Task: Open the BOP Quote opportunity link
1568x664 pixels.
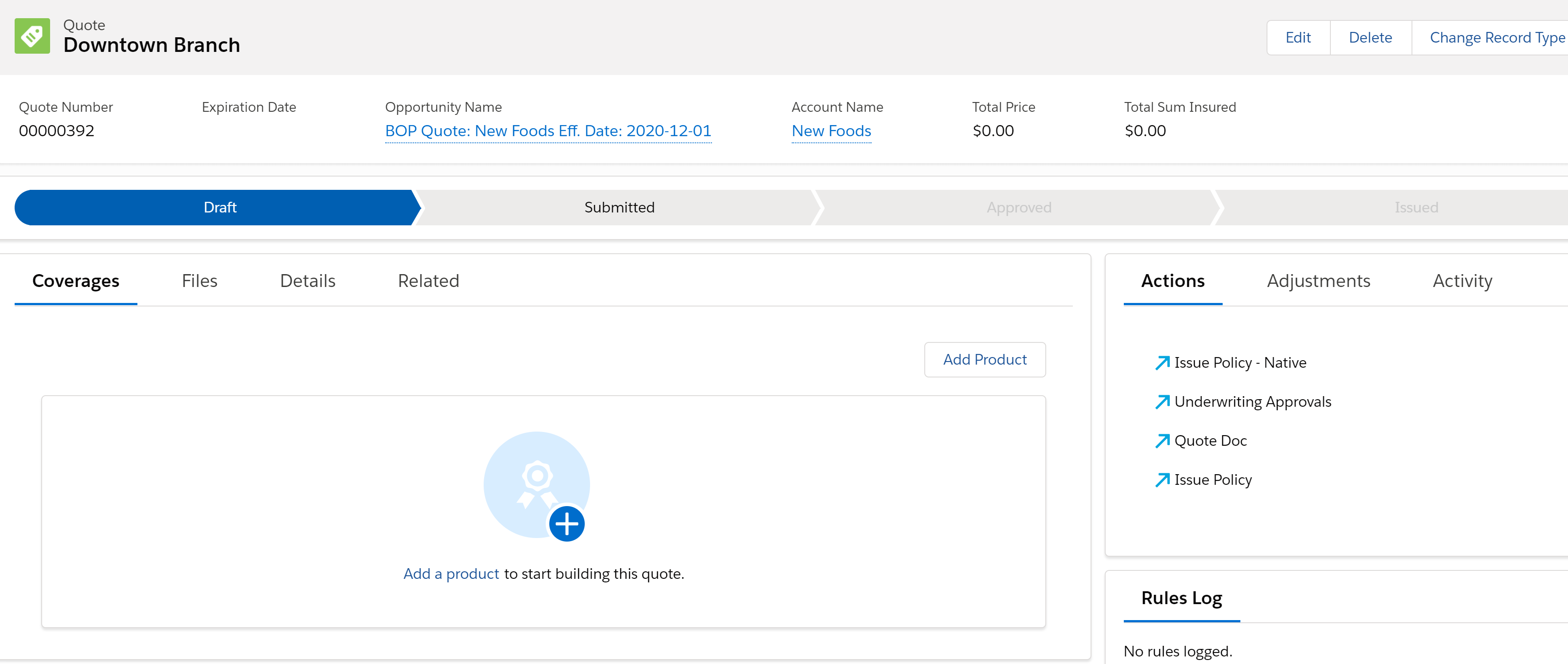Action: 548,131
